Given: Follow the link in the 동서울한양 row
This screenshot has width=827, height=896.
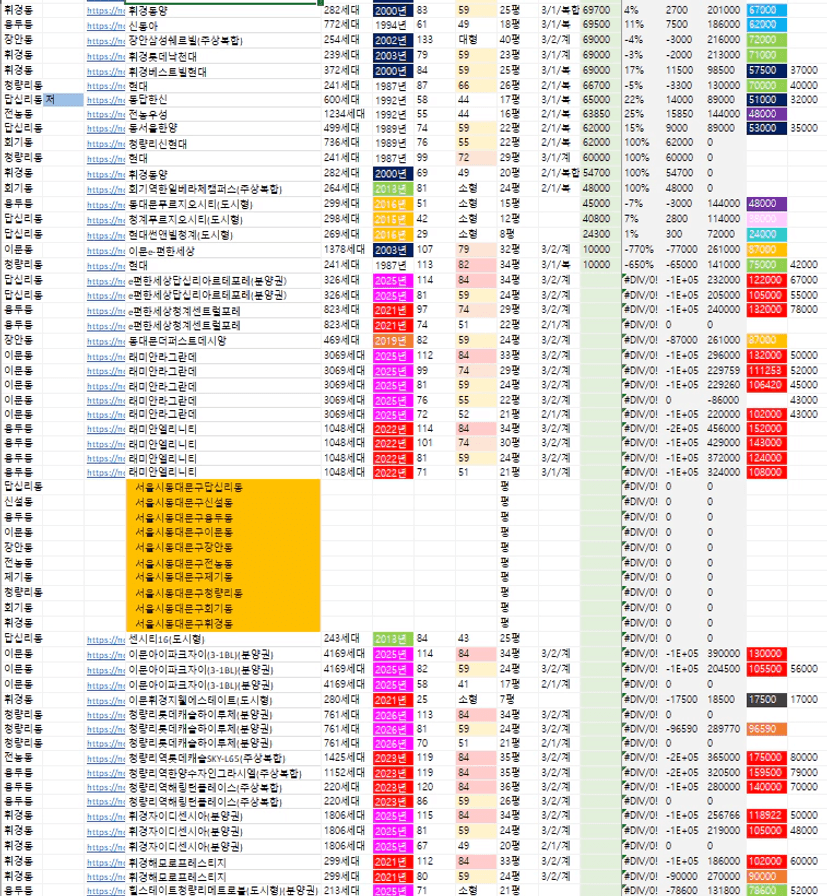Looking at the screenshot, I should point(106,129).
